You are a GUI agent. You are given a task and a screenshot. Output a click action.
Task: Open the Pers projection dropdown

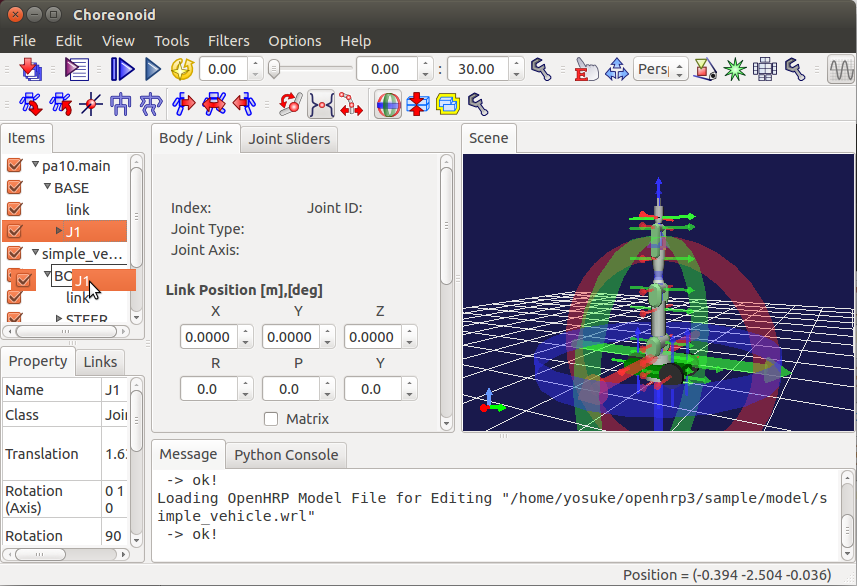(x=660, y=69)
